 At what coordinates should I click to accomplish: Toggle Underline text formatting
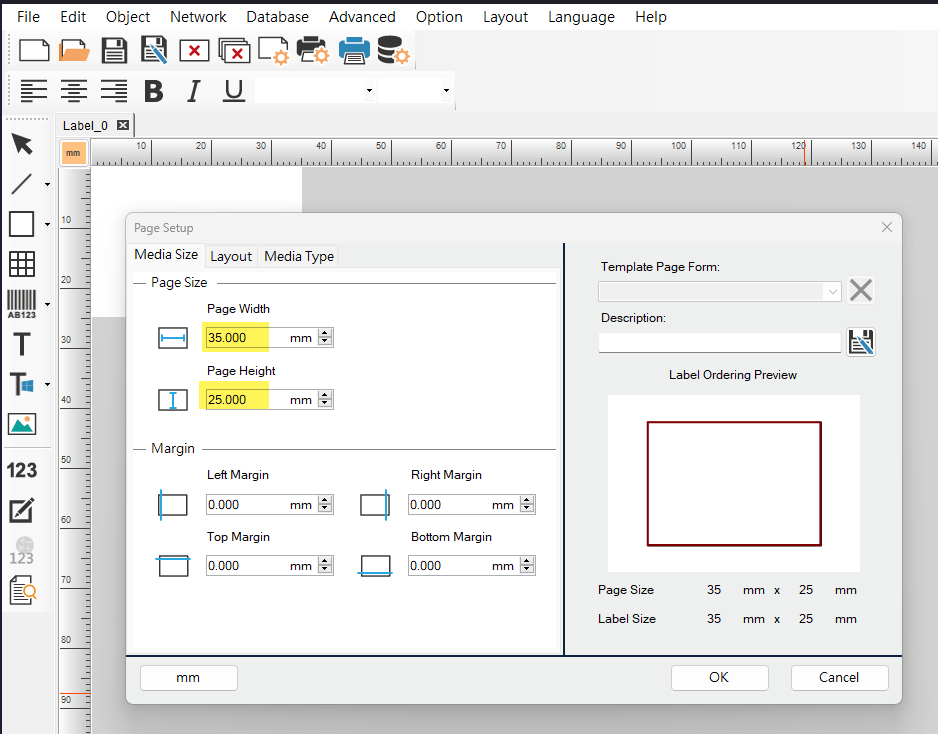click(x=234, y=91)
